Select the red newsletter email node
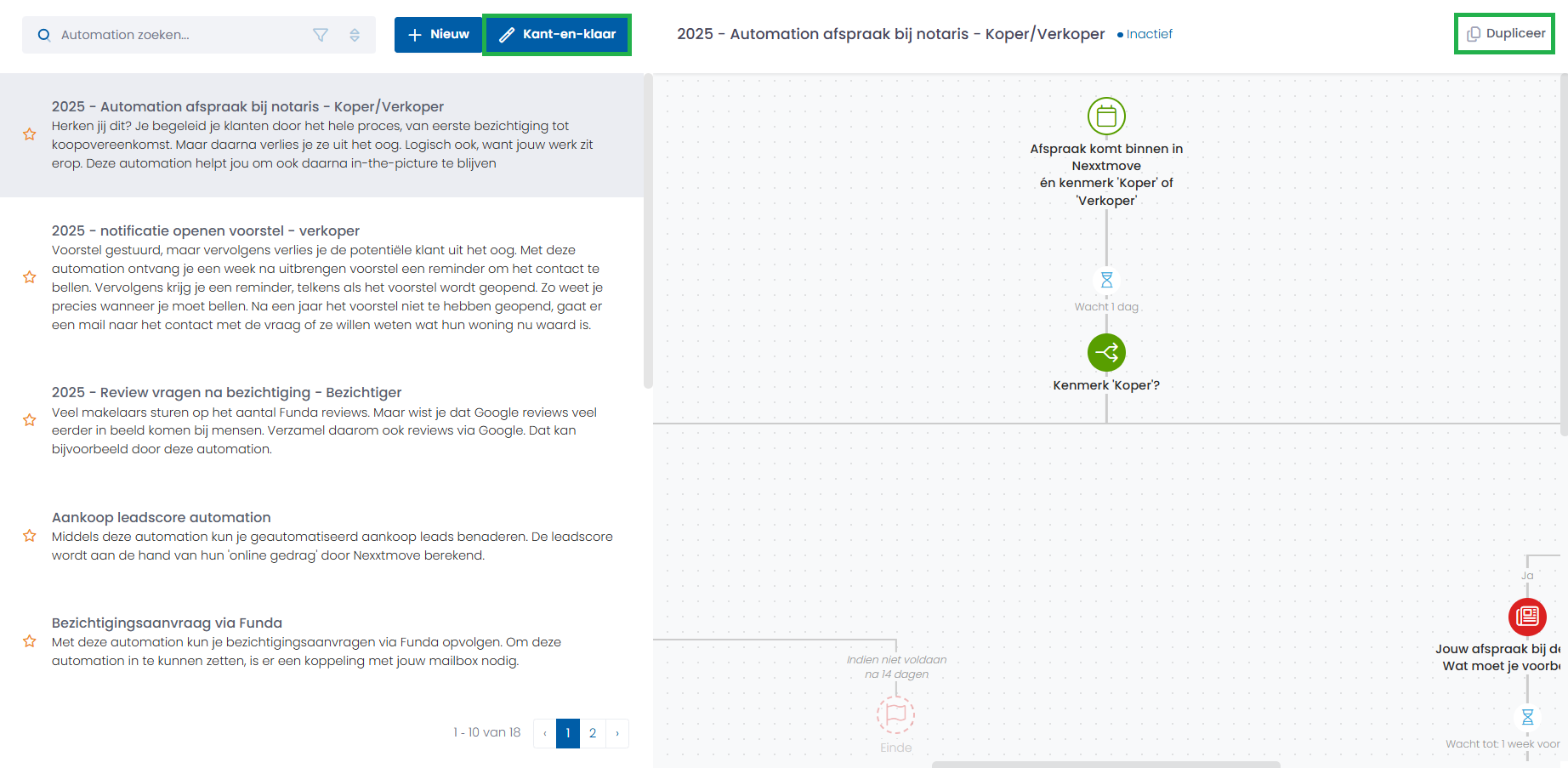Screen dimensions: 1568x768 tap(1526, 617)
